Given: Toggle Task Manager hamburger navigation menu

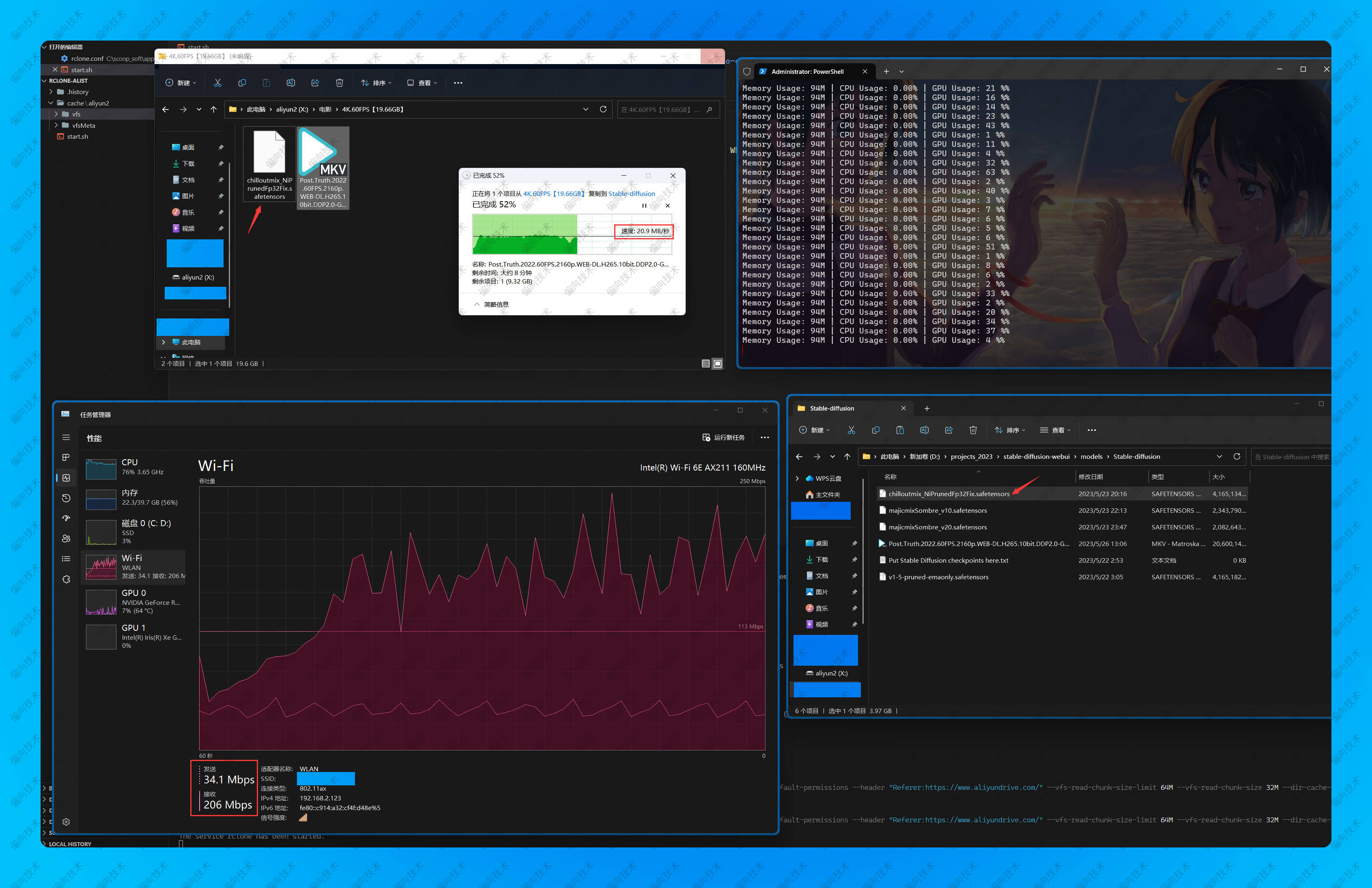Looking at the screenshot, I should tap(66, 438).
